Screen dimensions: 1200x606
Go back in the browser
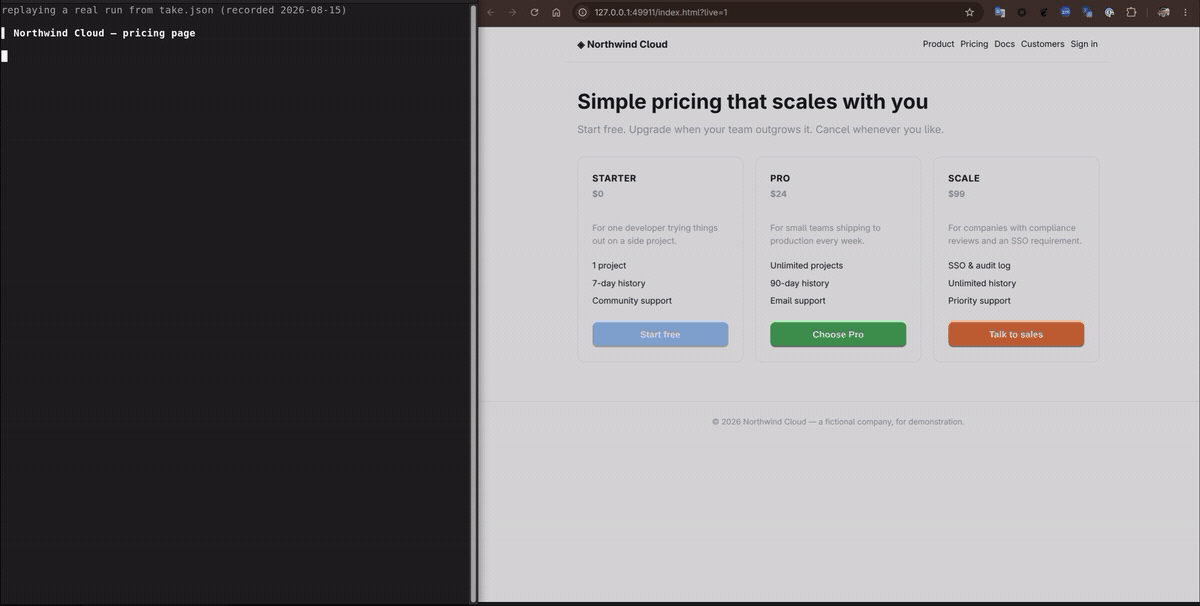(x=491, y=12)
